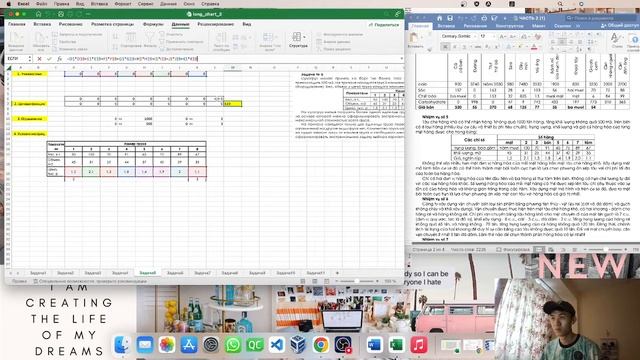Click the Print icon in Word title bar
Image resolution: width=640 pixels, height=360 pixels.
(x=484, y=18)
